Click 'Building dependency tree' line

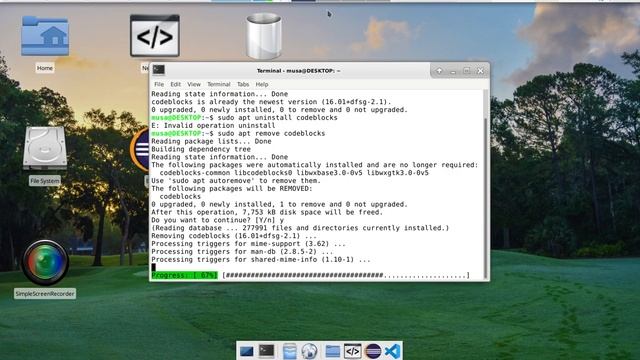coord(201,149)
